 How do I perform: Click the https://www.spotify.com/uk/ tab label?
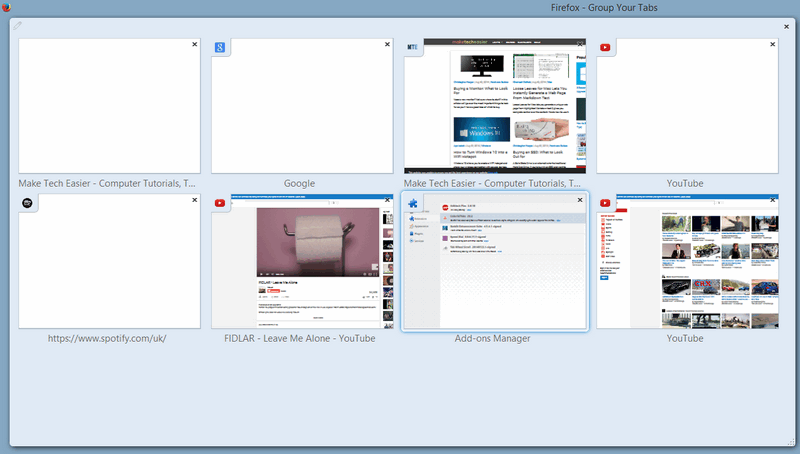[x=109, y=338]
